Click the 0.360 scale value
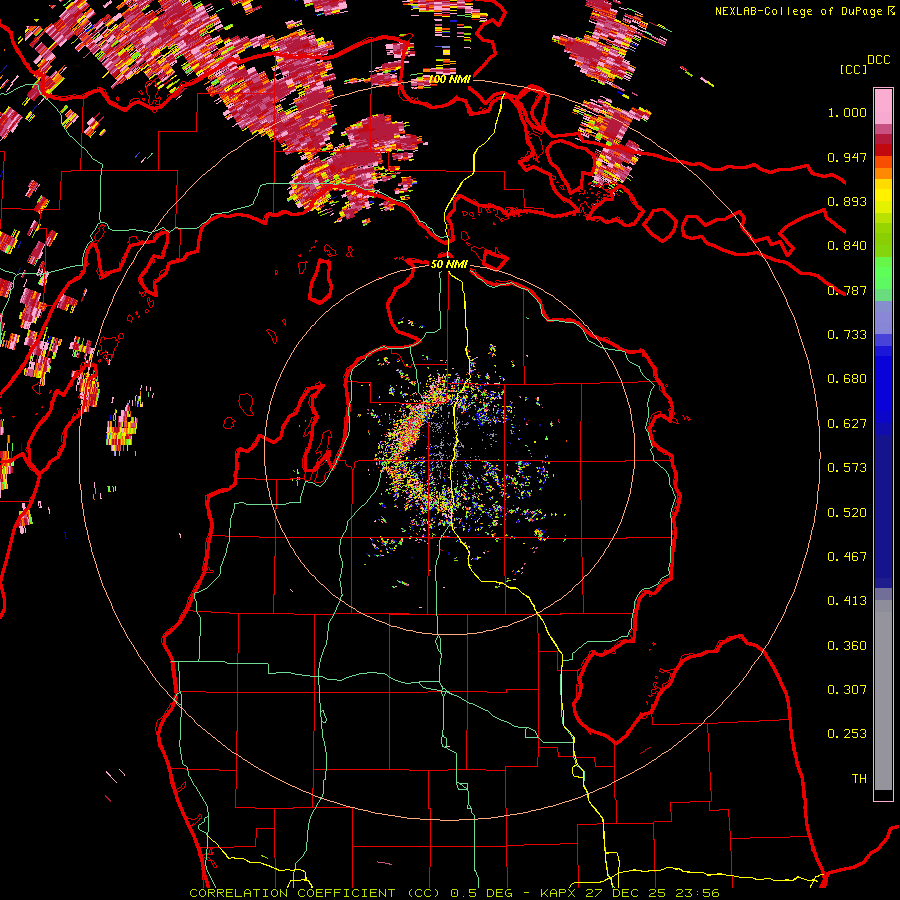This screenshot has width=900, height=900. pyautogui.click(x=847, y=646)
